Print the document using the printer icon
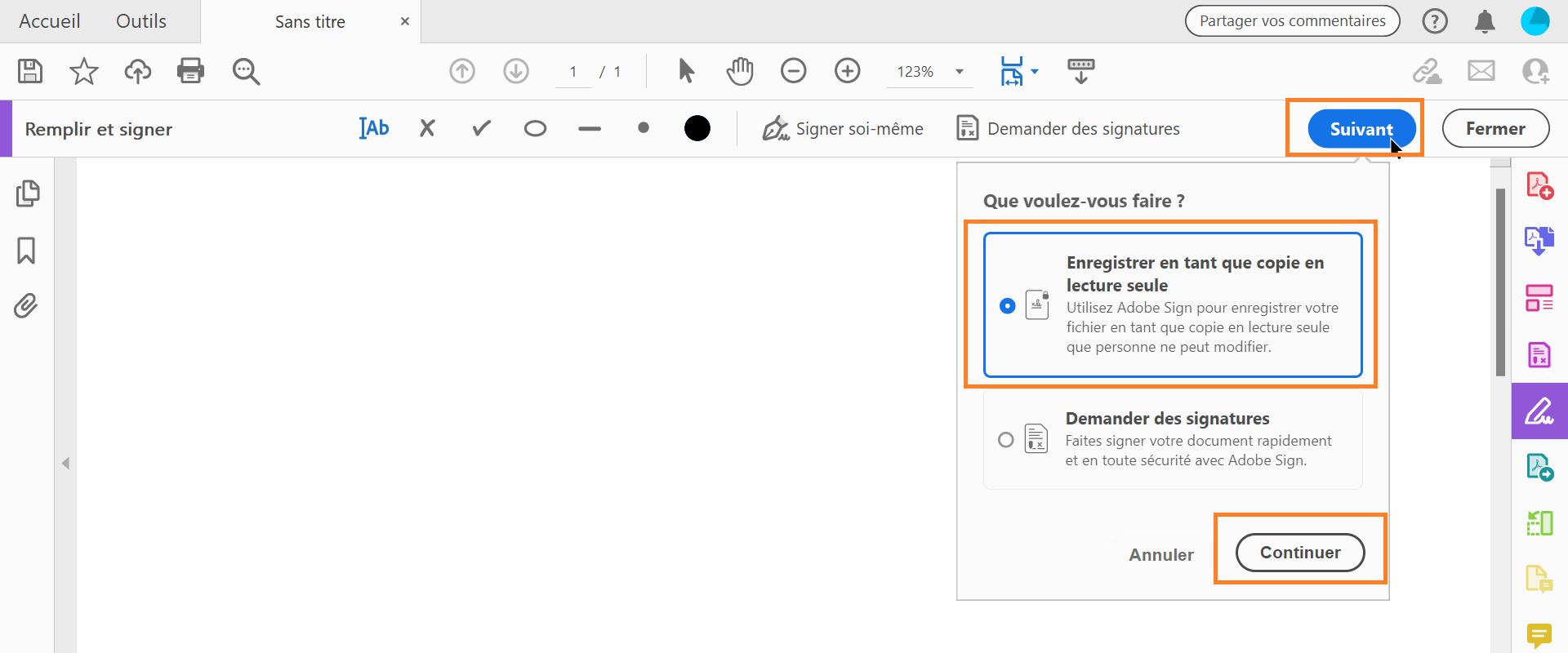 (x=191, y=71)
